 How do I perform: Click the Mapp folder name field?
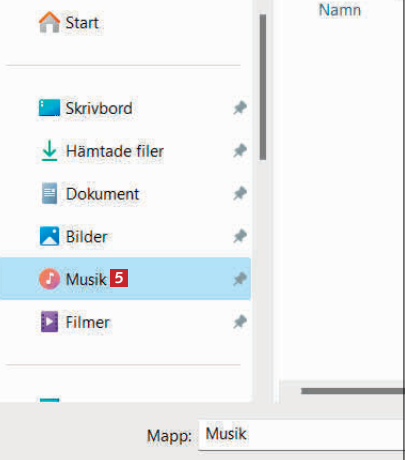click(x=302, y=435)
